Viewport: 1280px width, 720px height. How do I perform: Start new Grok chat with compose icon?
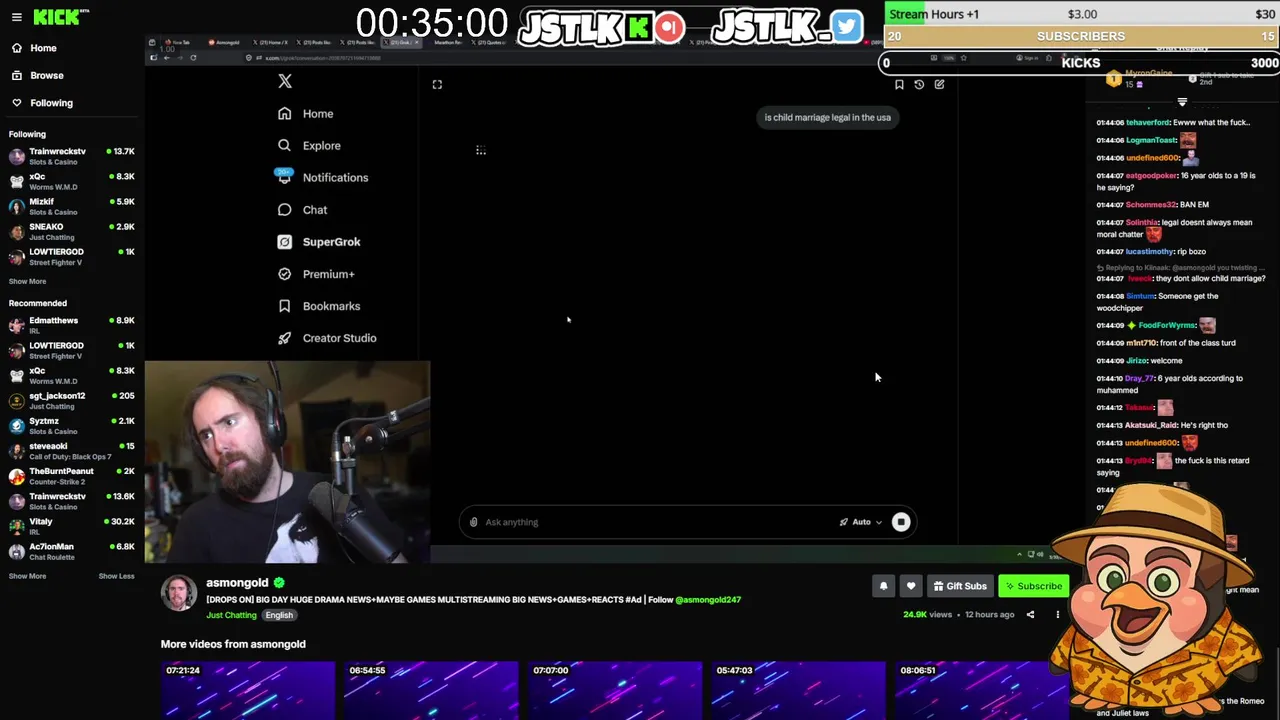pos(939,84)
